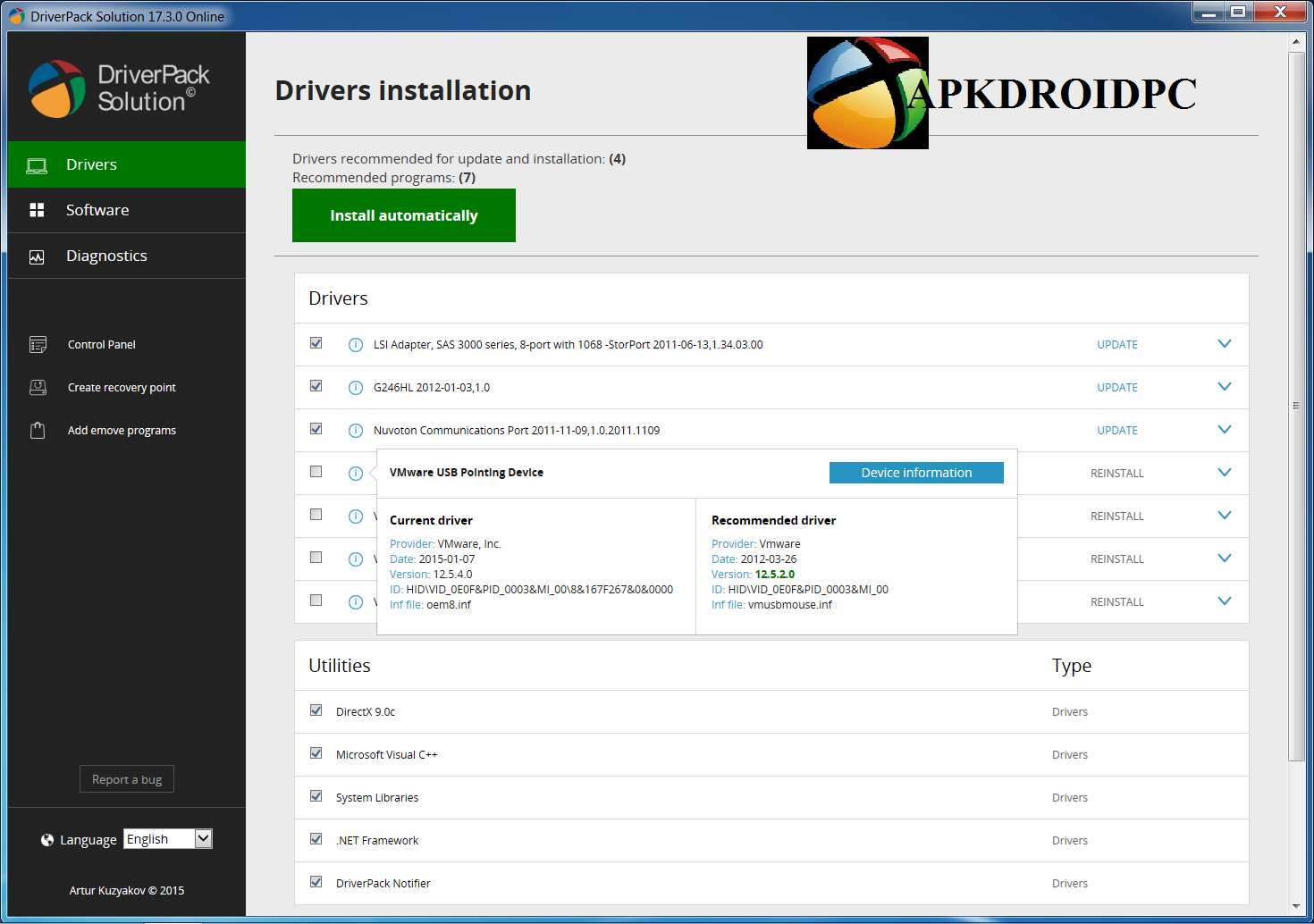Screen dimensions: 1314x924
Task: Select Add emove programs
Action: pos(122,431)
